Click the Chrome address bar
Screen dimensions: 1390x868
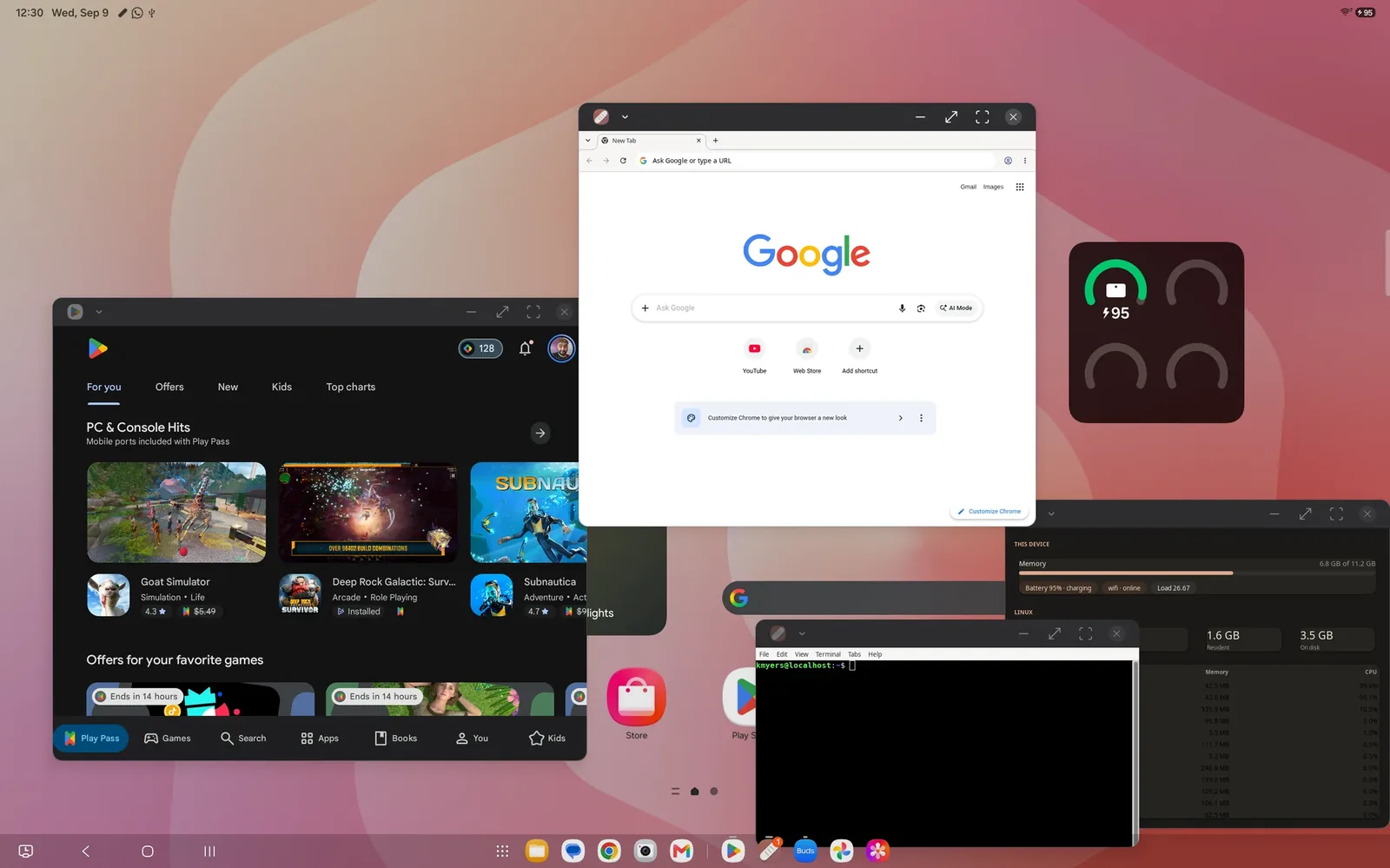tap(817, 161)
